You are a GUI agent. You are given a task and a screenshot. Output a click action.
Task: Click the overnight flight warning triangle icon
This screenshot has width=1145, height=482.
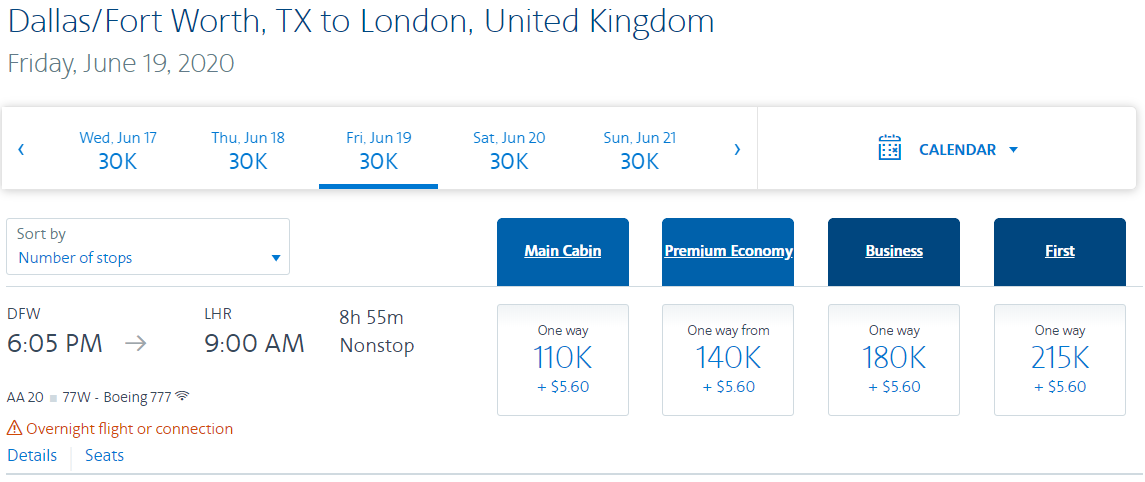[x=15, y=429]
